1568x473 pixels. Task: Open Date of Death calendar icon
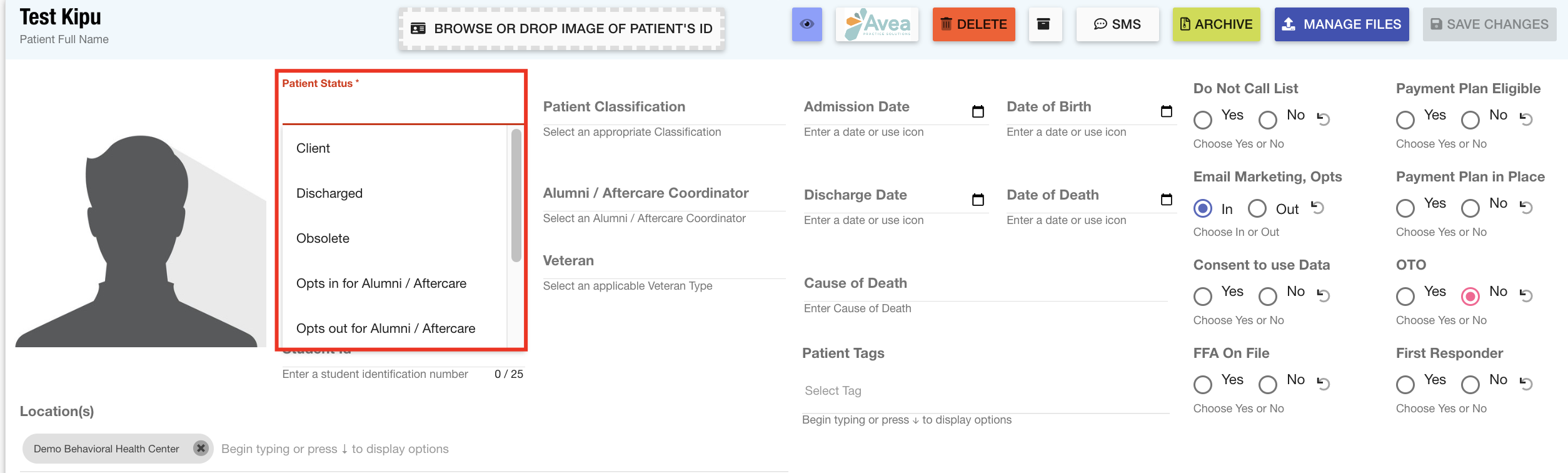tap(1166, 200)
